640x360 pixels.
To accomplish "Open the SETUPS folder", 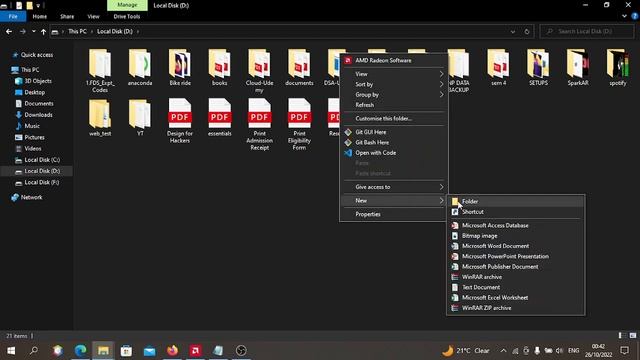I will click(538, 68).
